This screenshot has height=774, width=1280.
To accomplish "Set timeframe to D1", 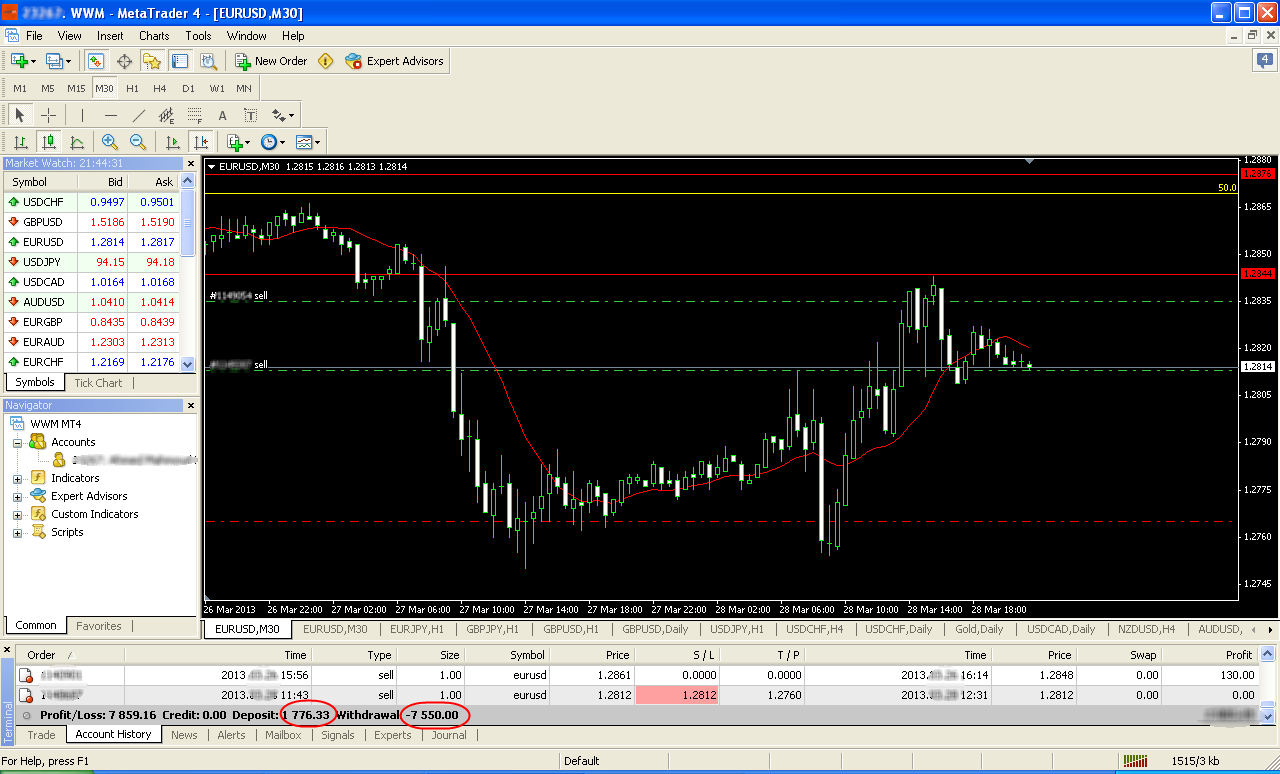I will [188, 88].
